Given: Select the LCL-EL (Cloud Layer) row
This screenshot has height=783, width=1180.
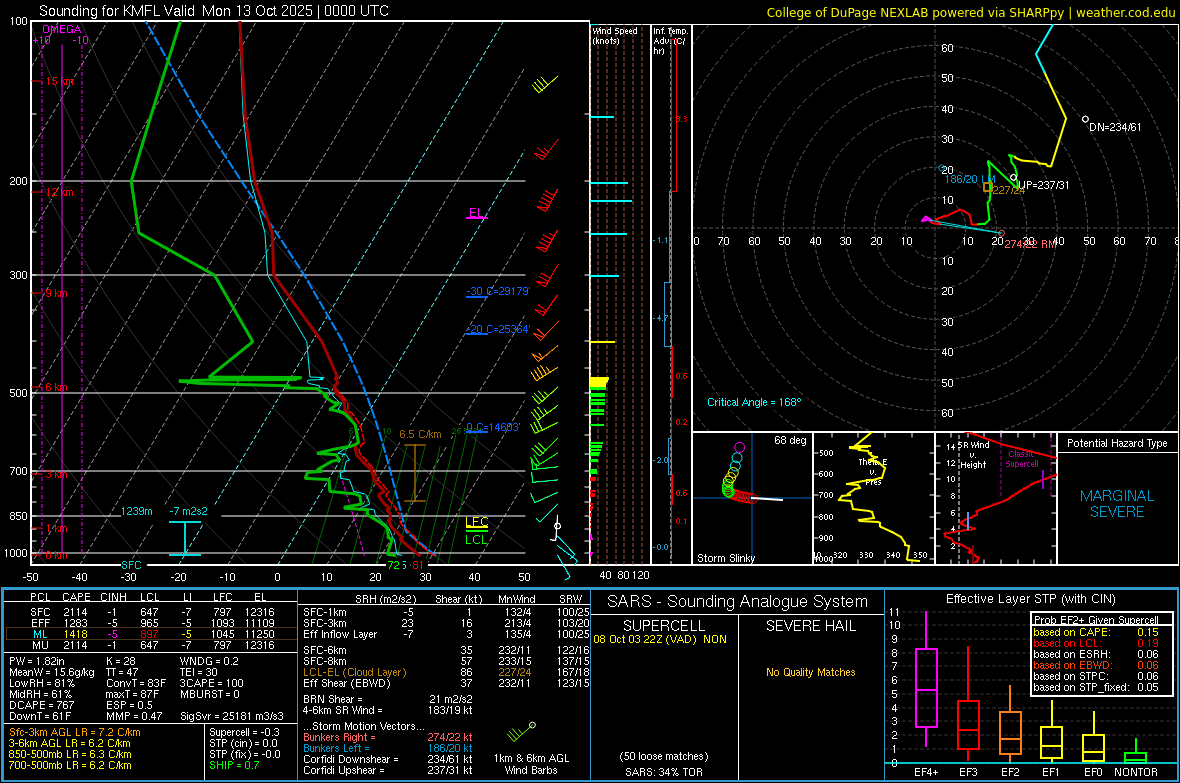Looking at the screenshot, I should pos(446,672).
